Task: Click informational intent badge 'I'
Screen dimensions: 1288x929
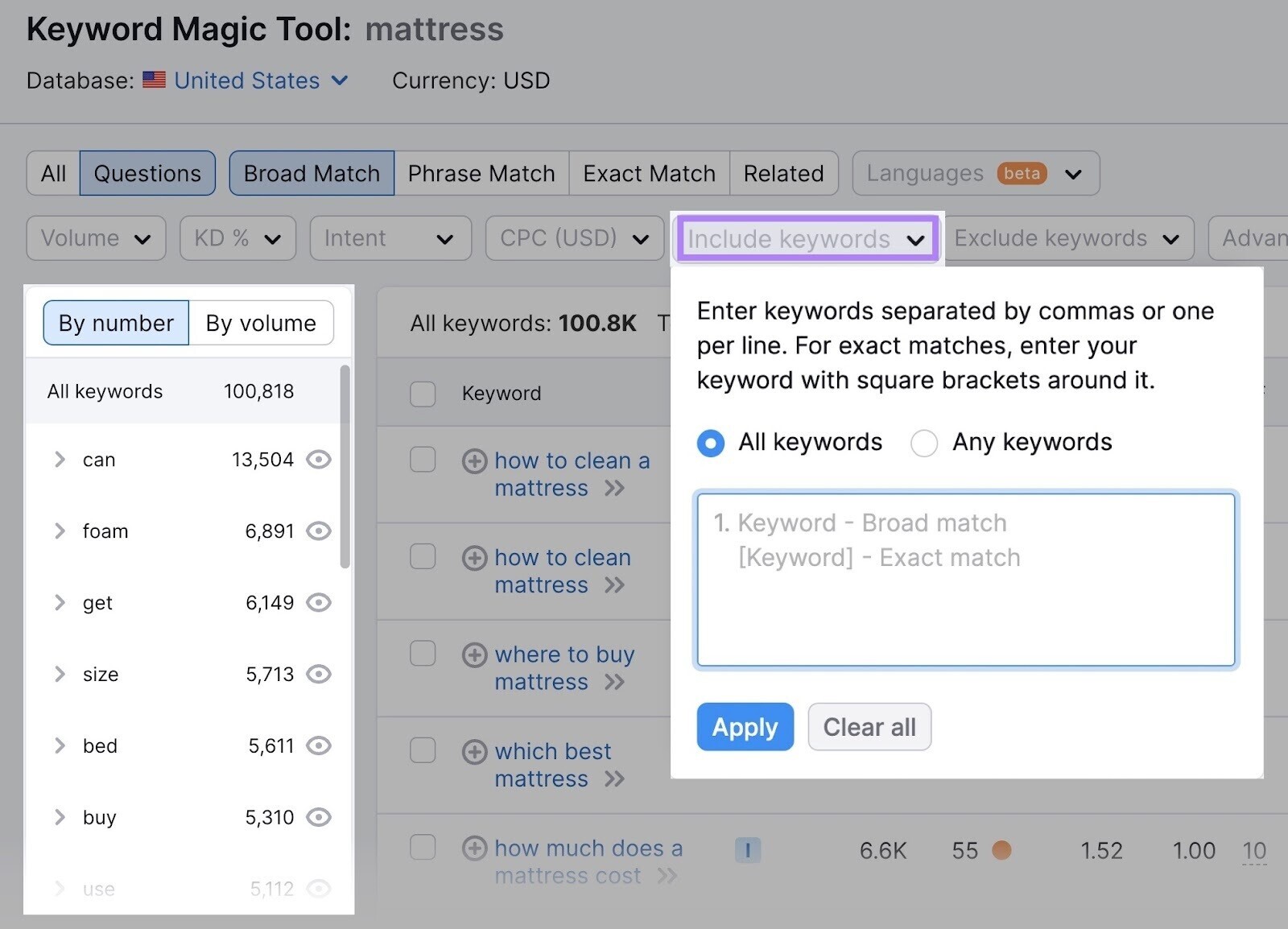Action: [748, 849]
